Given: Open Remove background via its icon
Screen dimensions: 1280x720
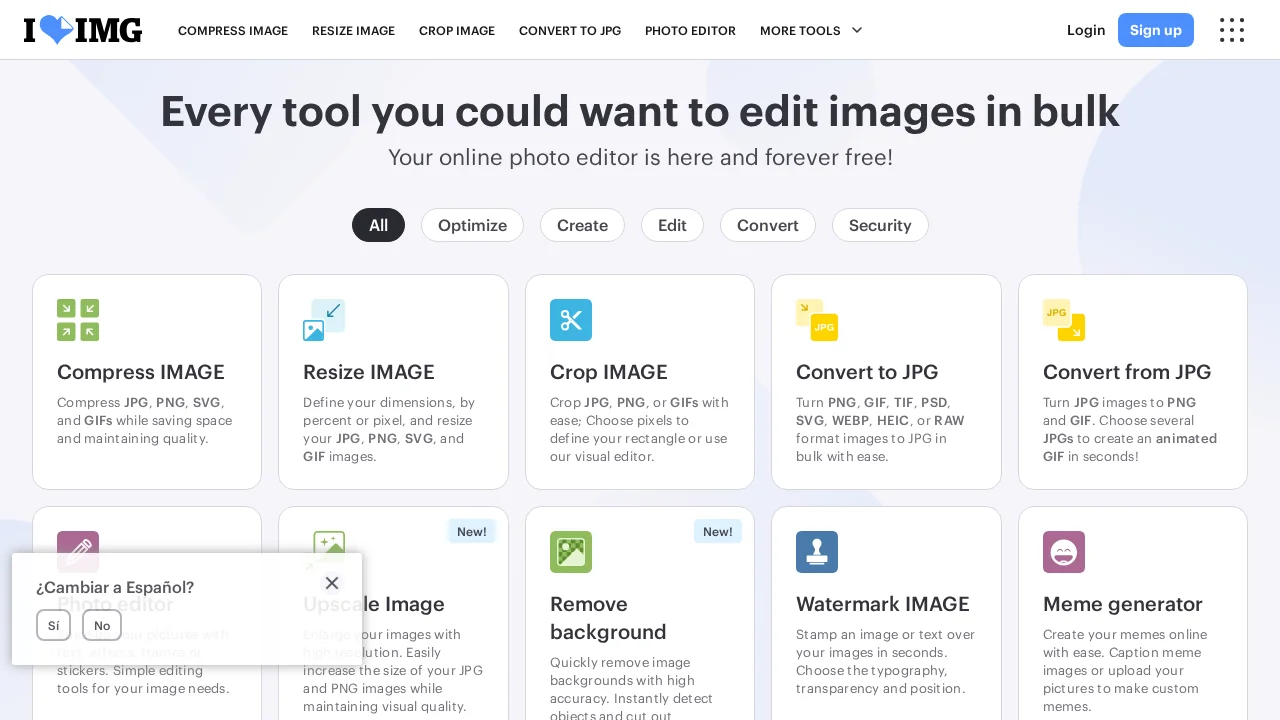Looking at the screenshot, I should pos(571,552).
